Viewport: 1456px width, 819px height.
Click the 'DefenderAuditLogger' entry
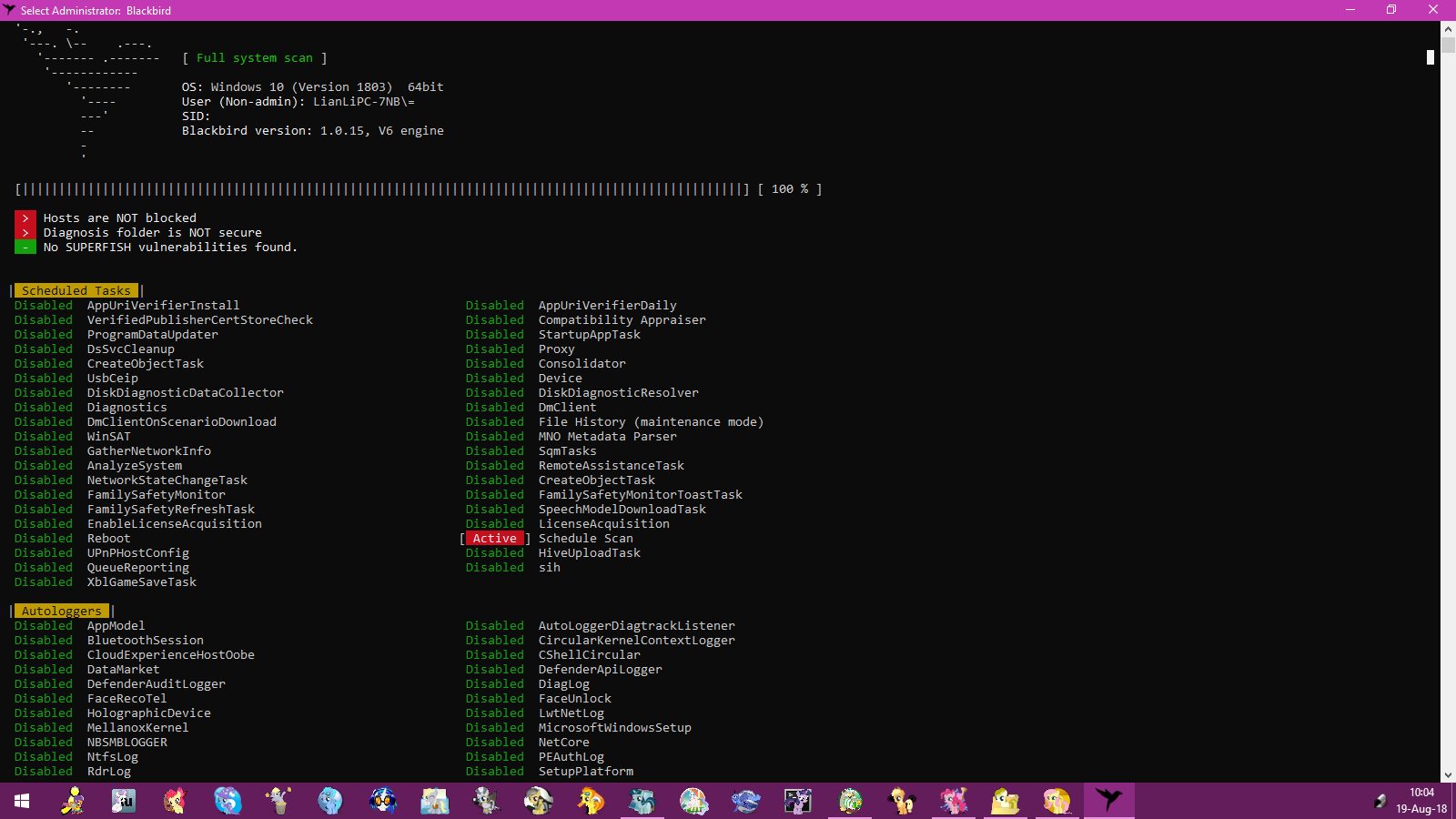pyautogui.click(x=157, y=684)
